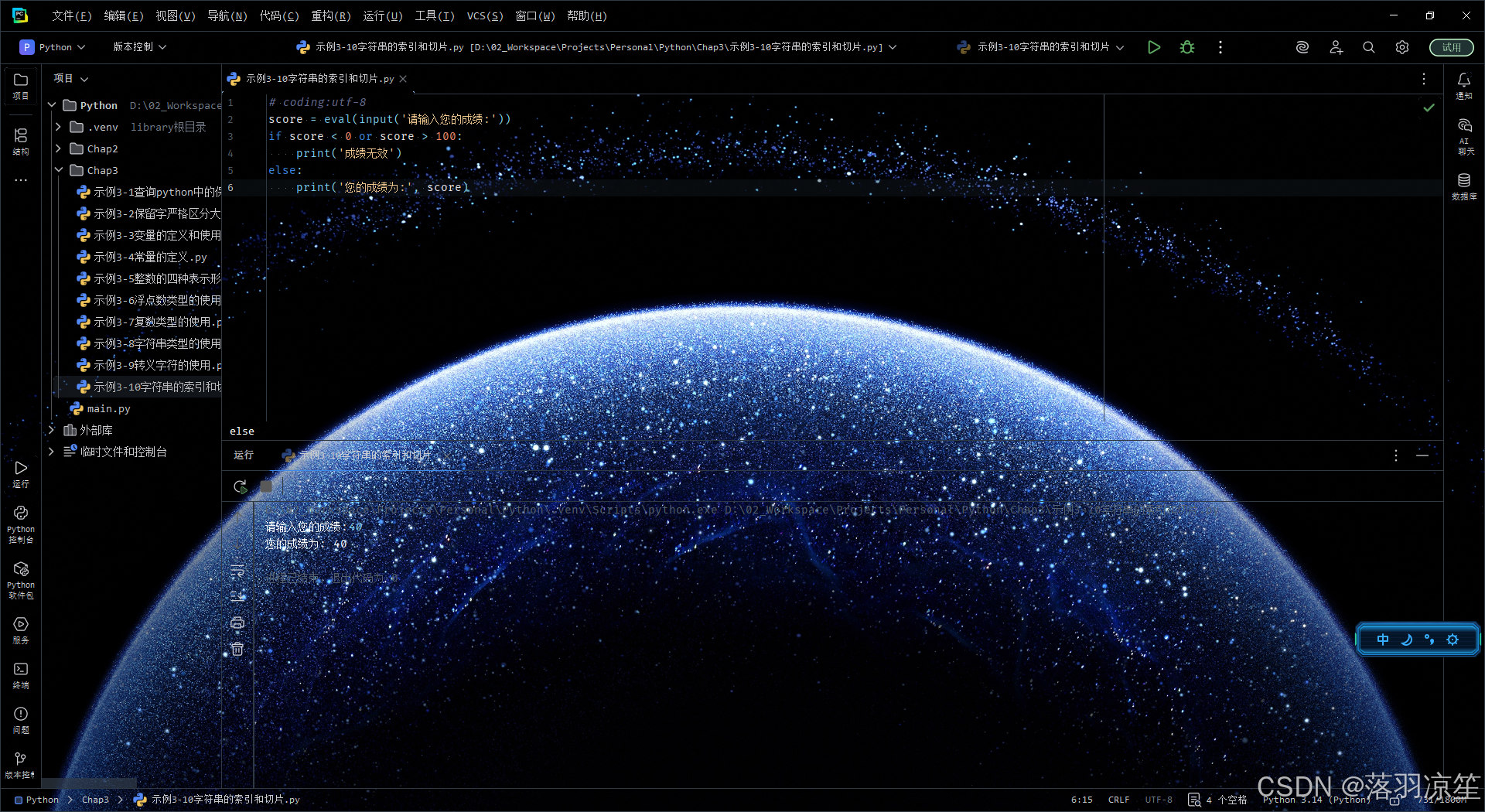Hide the Run tool window with the minus icon
The image size is (1485, 812).
click(x=1422, y=455)
